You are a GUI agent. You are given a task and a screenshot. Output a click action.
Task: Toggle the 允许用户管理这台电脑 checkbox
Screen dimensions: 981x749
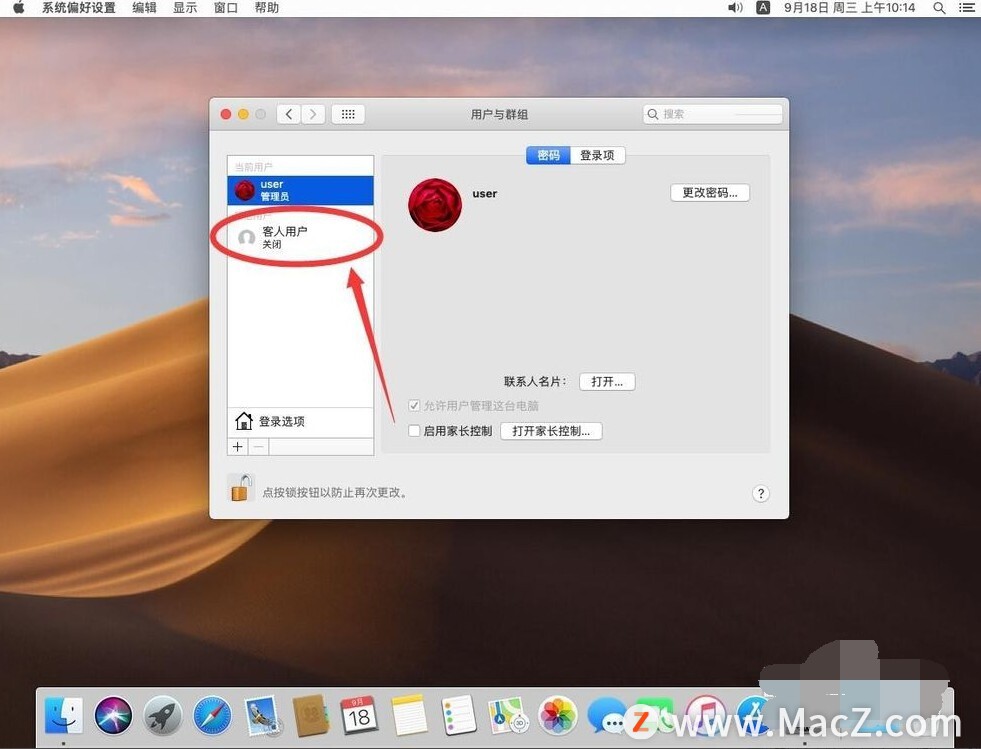pos(414,405)
